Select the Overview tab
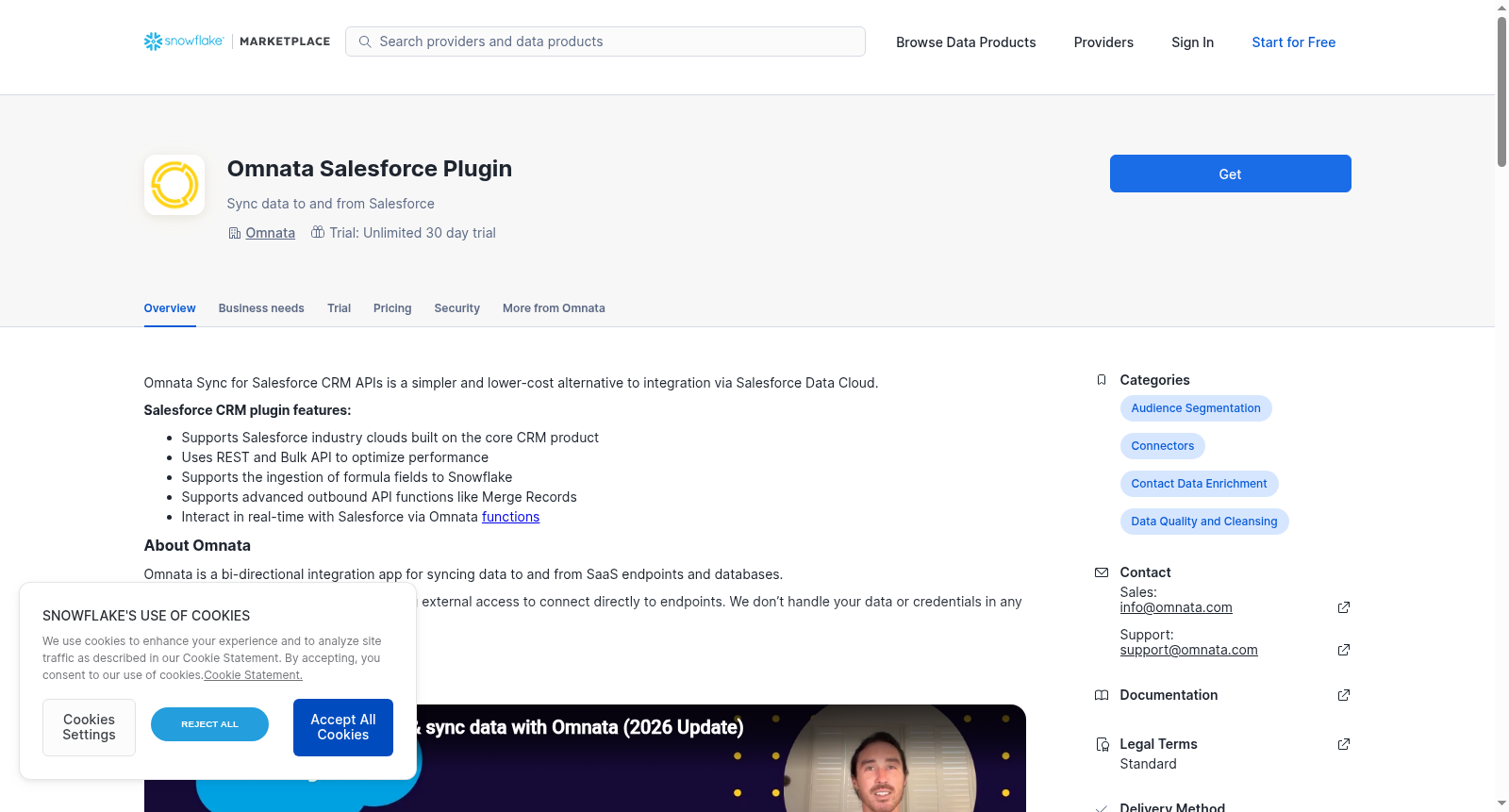1509x812 pixels. [x=170, y=308]
